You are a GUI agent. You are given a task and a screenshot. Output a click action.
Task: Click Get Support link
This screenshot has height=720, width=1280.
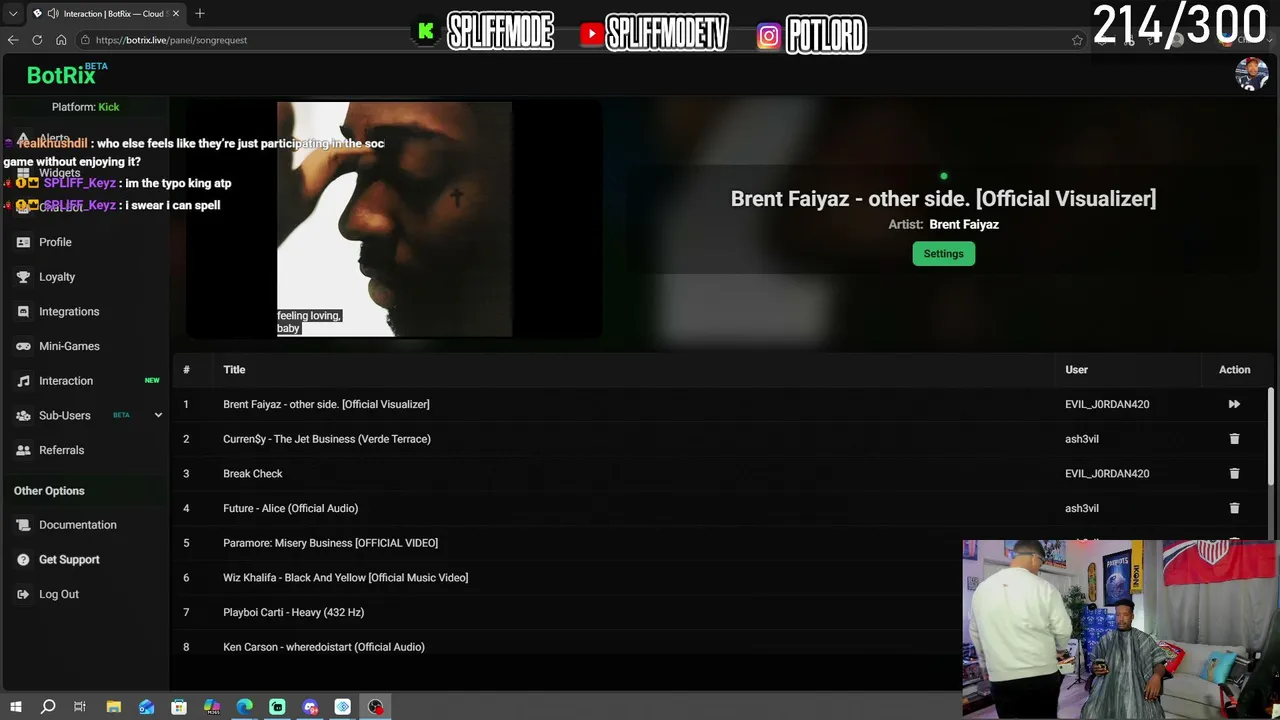click(69, 560)
